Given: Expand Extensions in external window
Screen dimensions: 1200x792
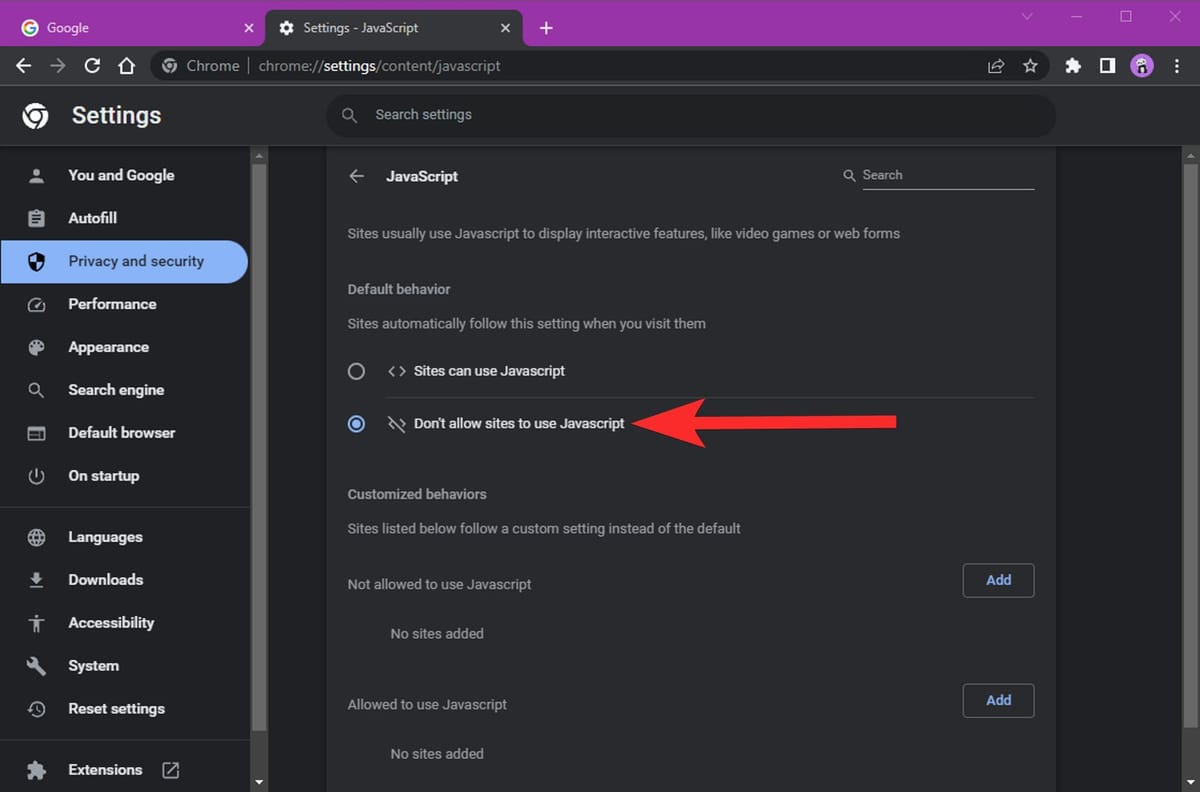Looking at the screenshot, I should tap(170, 770).
